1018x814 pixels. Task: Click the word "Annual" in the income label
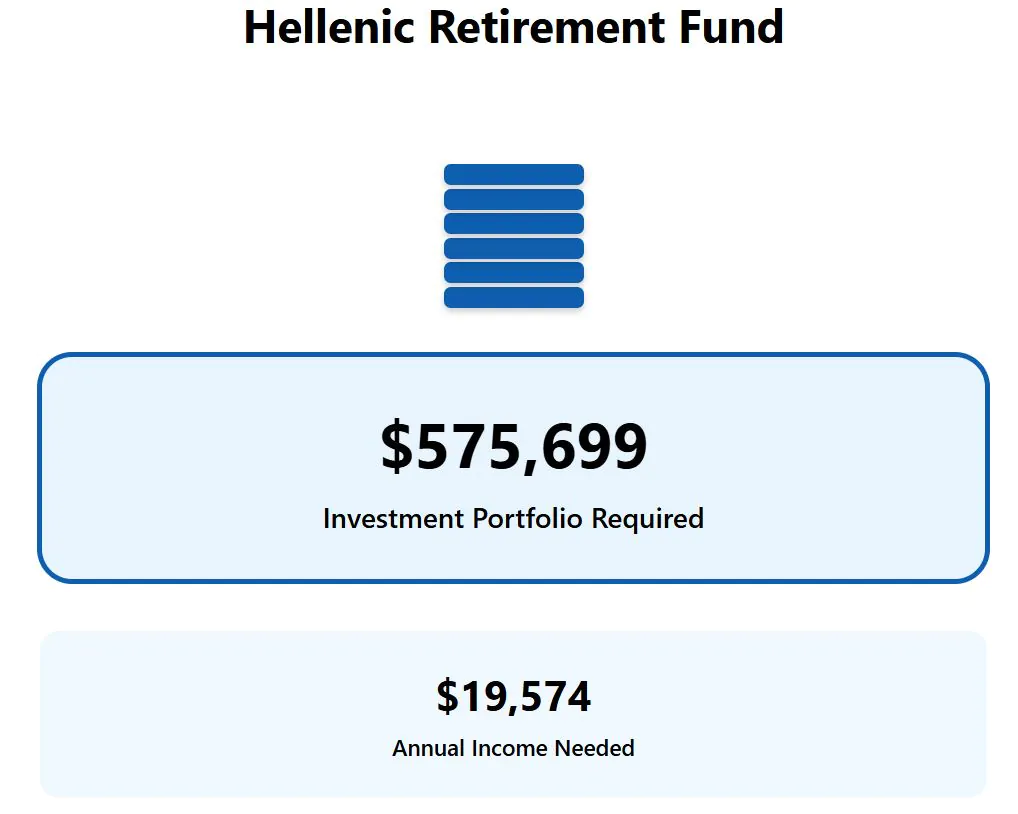point(428,748)
